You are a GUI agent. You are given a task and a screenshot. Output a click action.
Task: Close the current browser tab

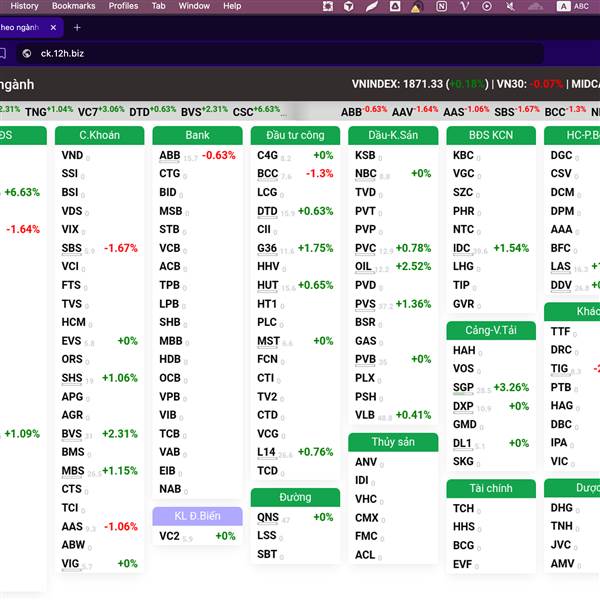click(x=53, y=28)
